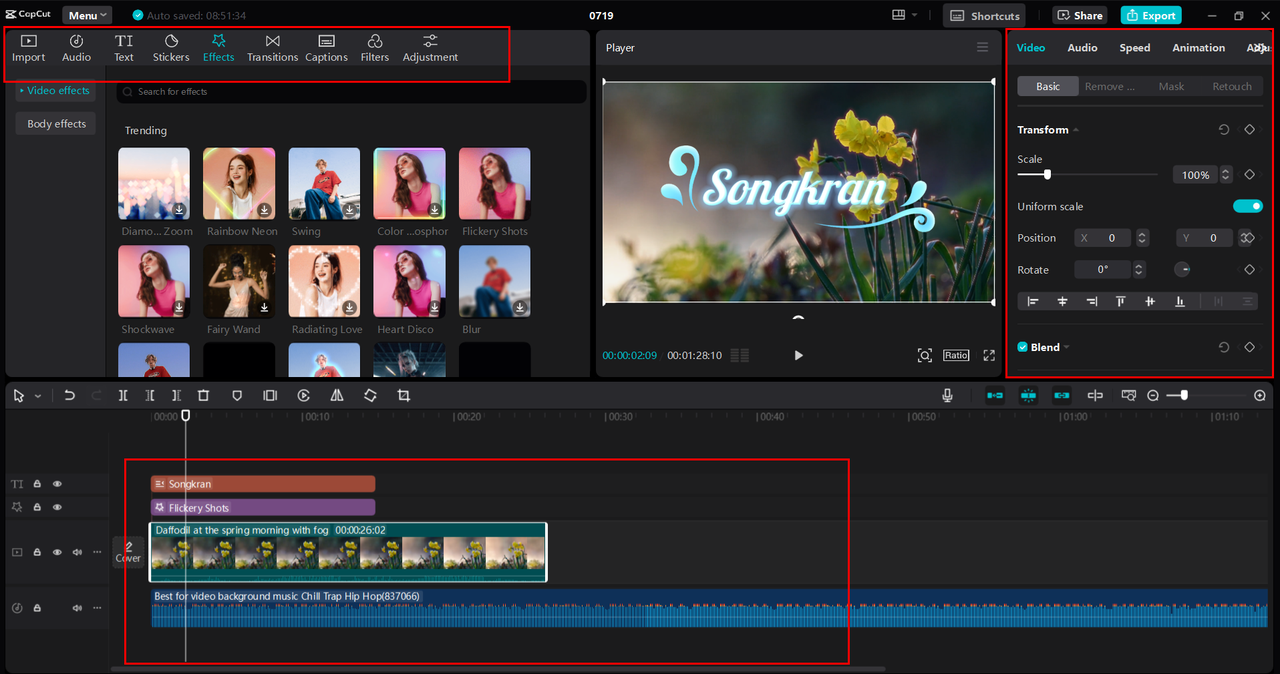
Task: Align the clip to top with align-top icon
Action: pos(1121,301)
